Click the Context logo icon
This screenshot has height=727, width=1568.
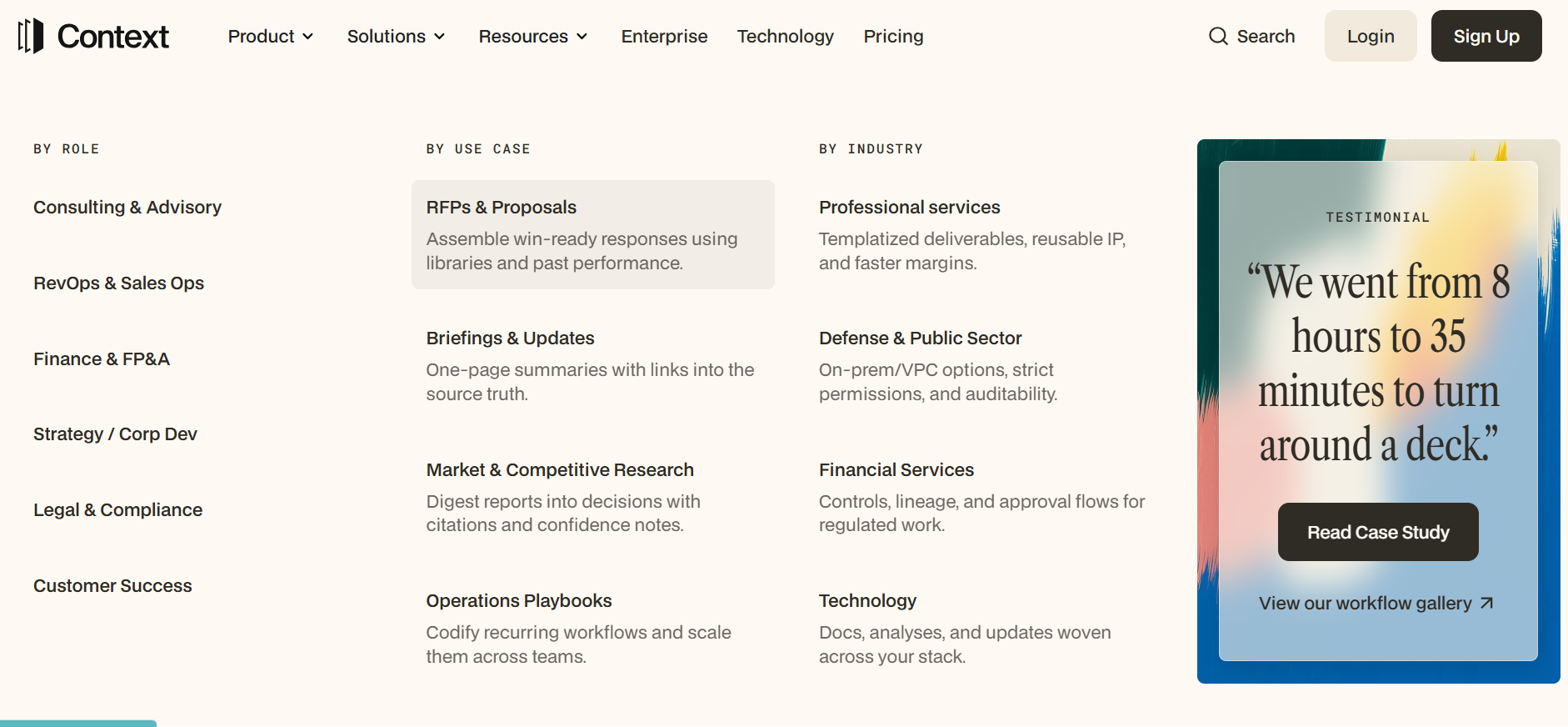[x=31, y=36]
